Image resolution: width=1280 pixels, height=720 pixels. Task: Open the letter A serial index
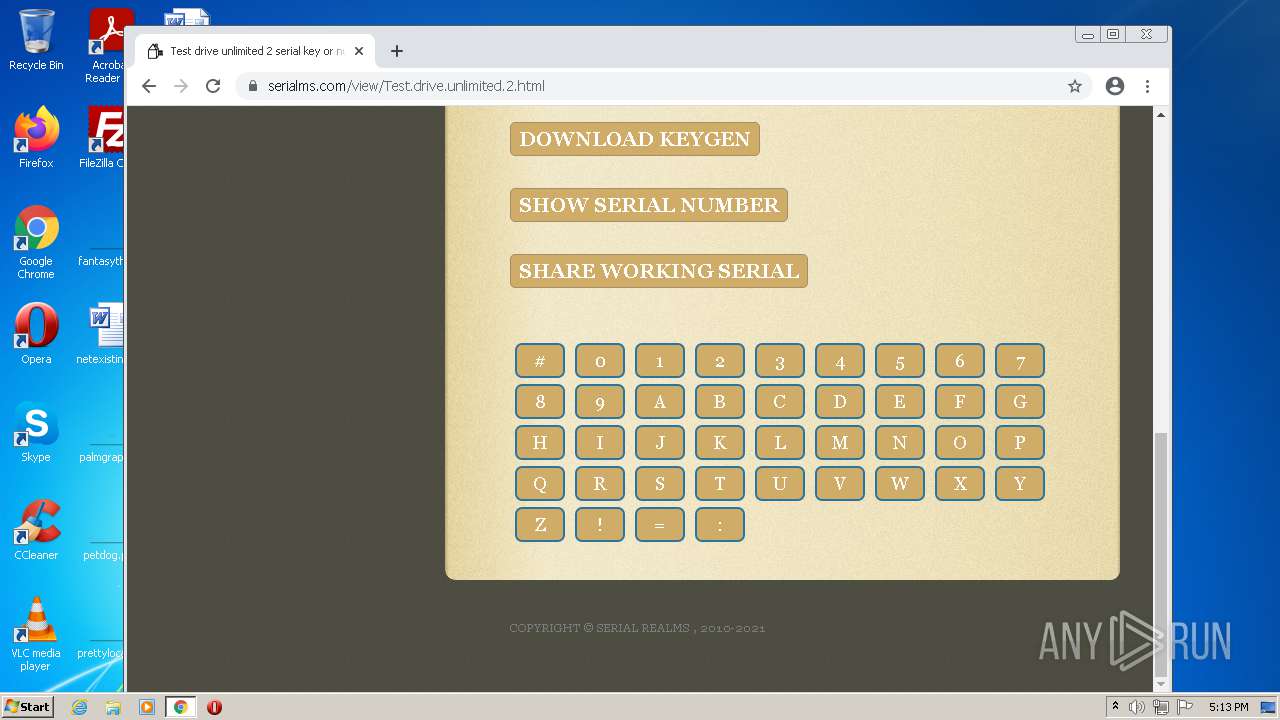point(660,402)
